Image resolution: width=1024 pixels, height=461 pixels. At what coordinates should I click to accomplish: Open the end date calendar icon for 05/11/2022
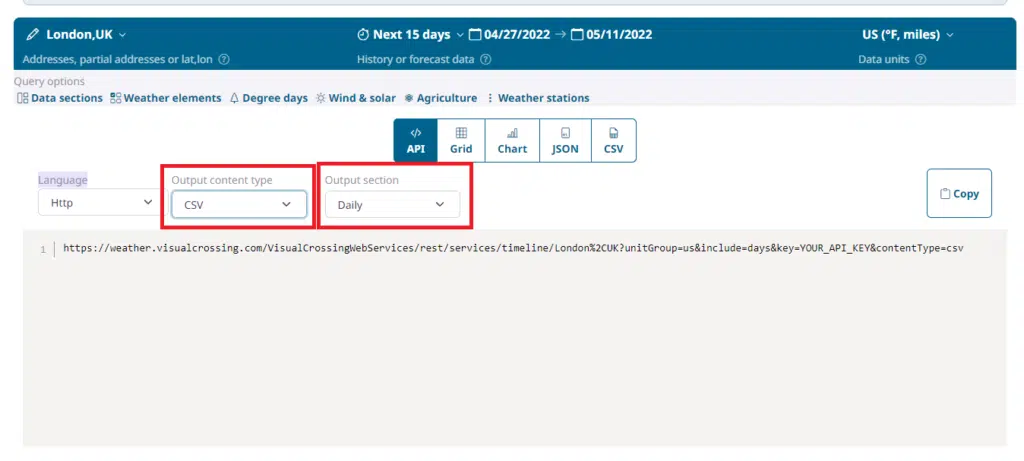pos(576,35)
